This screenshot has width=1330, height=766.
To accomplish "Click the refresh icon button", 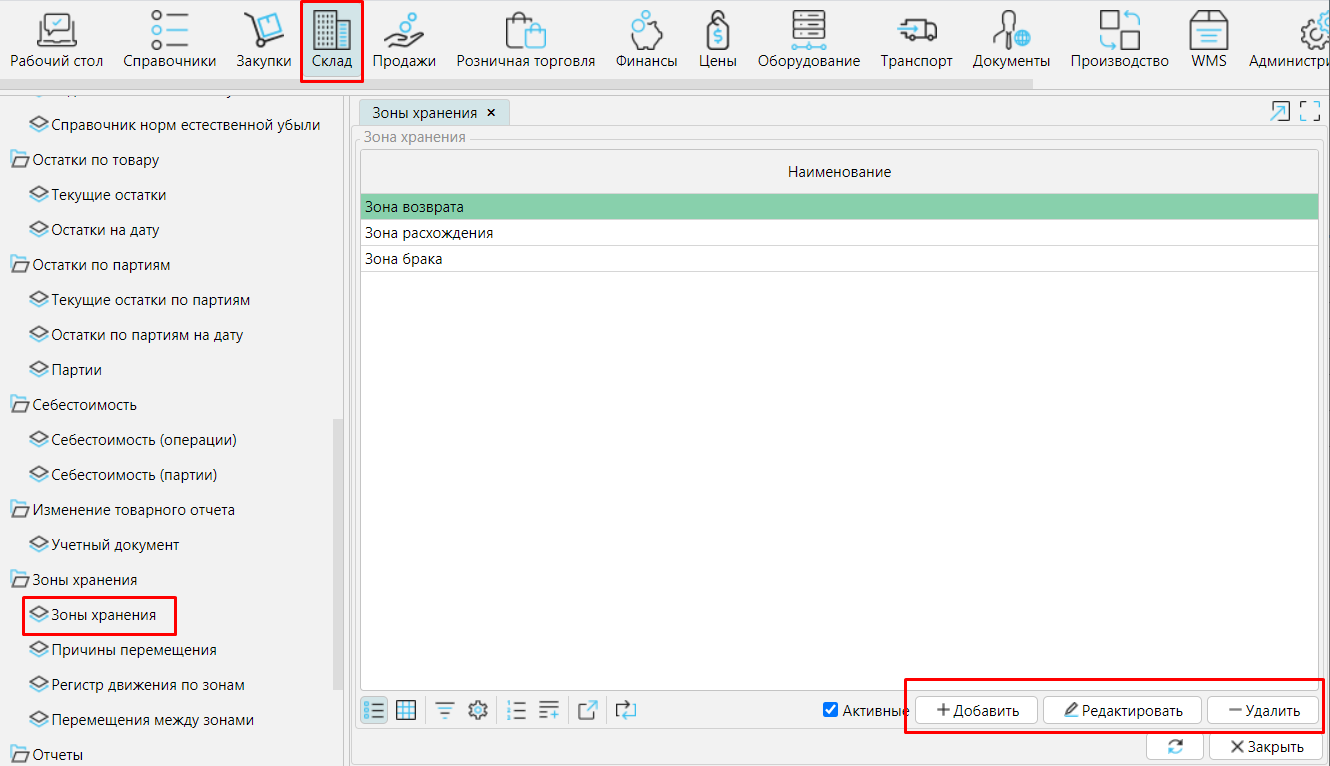I will [1175, 746].
